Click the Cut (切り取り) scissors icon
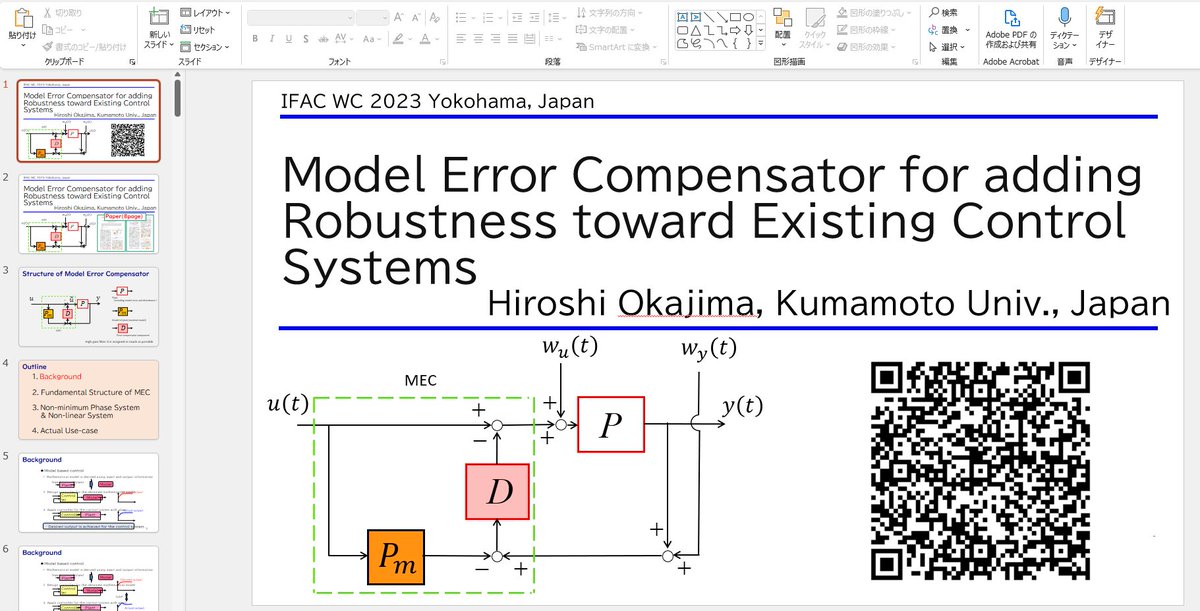 48,13
